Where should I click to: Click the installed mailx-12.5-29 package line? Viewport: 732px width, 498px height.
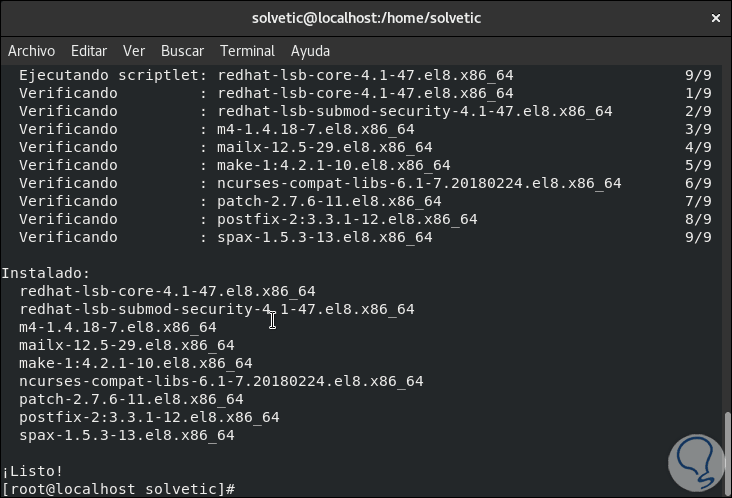126,345
